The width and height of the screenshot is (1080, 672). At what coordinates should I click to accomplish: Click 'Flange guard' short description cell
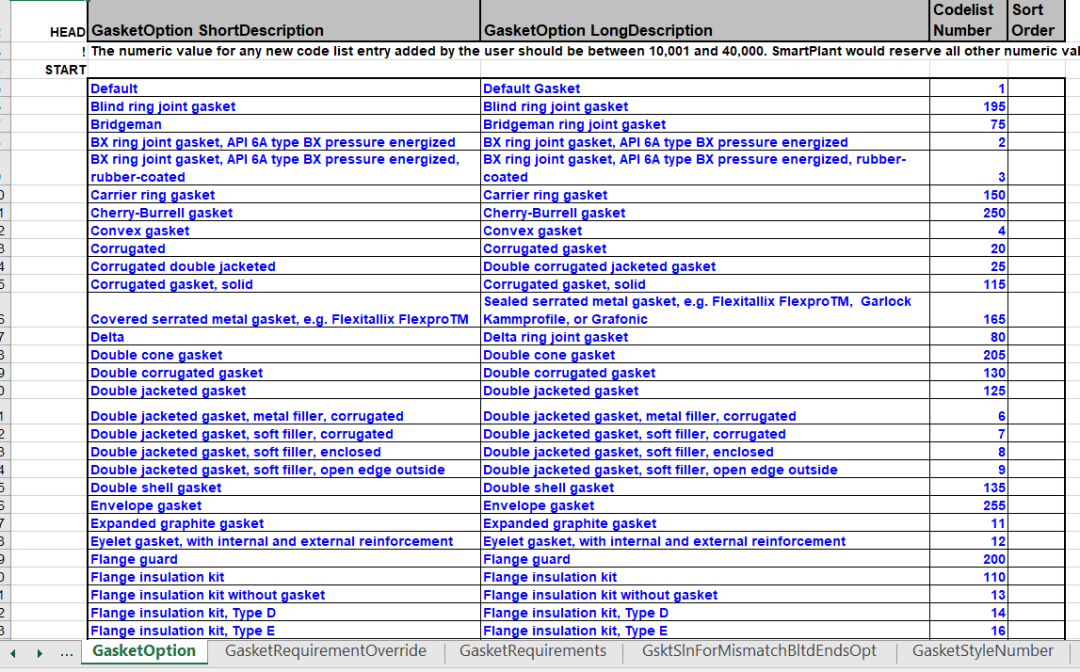click(x=284, y=559)
